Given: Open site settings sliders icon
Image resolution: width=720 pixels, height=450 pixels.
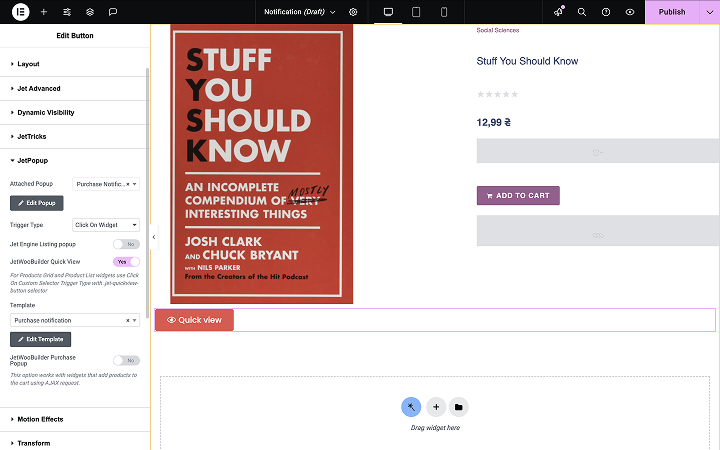Looking at the screenshot, I should [x=67, y=12].
